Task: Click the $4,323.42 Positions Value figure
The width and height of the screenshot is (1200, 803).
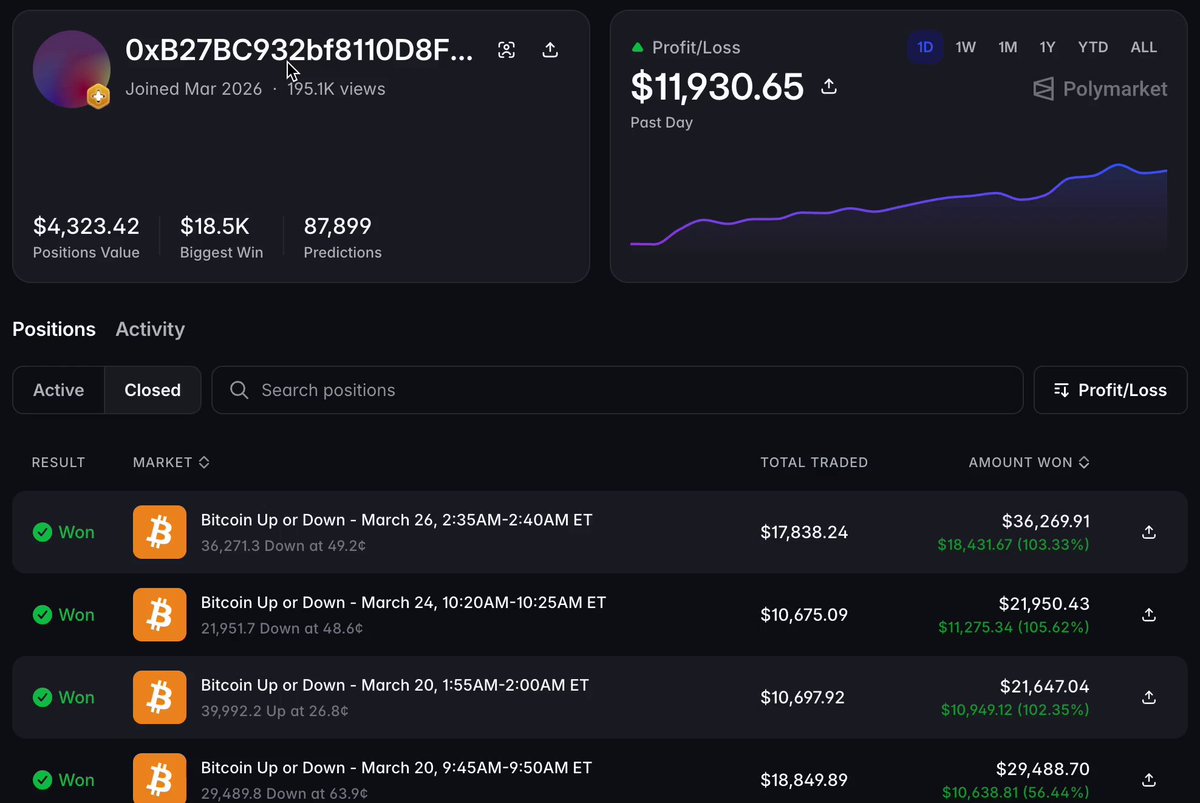Action: [86, 226]
